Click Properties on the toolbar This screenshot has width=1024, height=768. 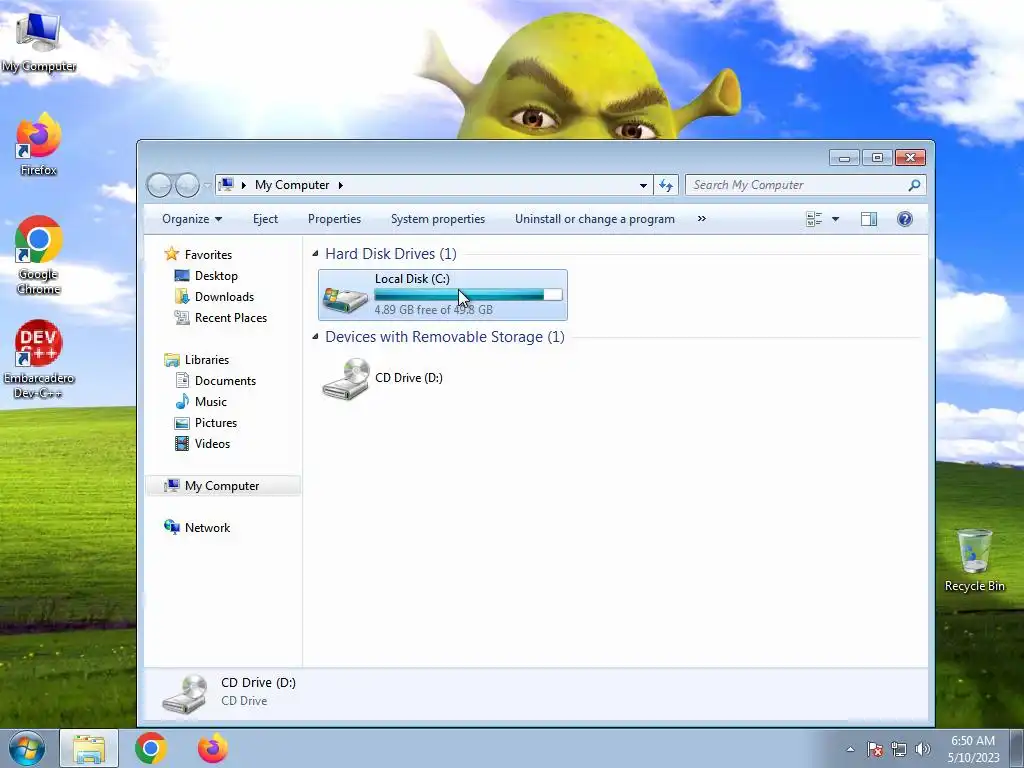coord(334,219)
